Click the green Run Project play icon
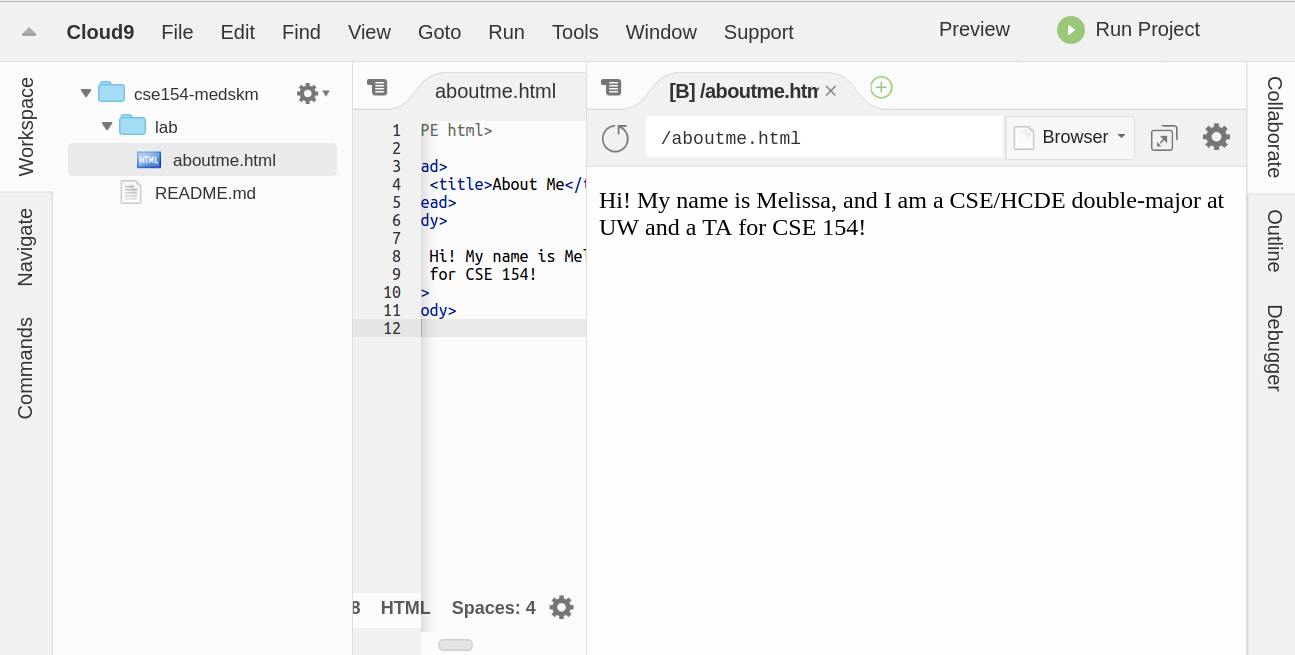Screen dimensions: 1295x655 pyautogui.click(x=1070, y=30)
